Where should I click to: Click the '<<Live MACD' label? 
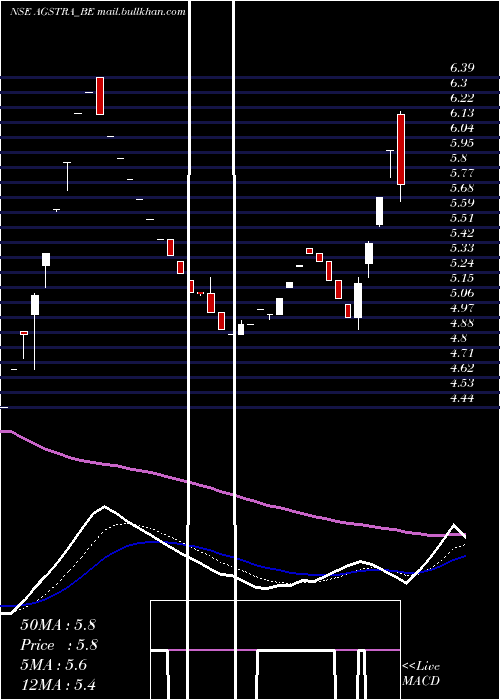click(421, 674)
